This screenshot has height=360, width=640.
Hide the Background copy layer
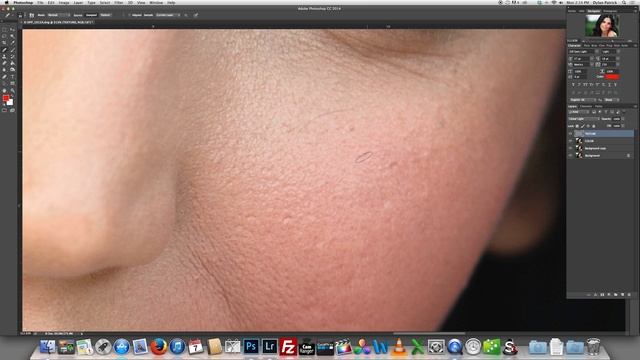point(570,148)
